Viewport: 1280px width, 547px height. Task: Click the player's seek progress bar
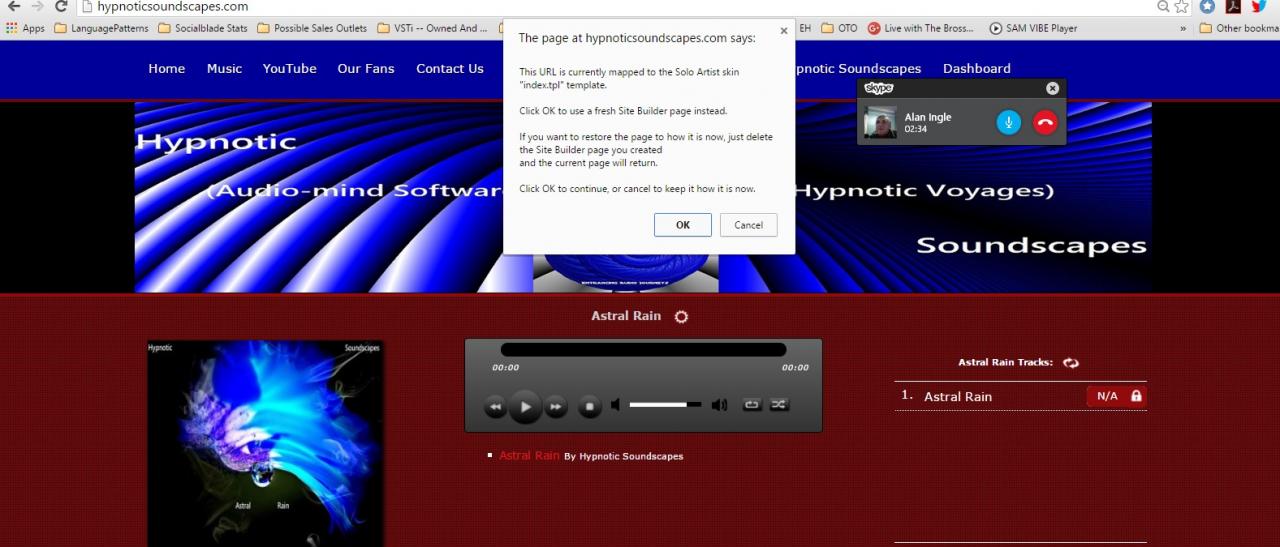pyautogui.click(x=643, y=349)
